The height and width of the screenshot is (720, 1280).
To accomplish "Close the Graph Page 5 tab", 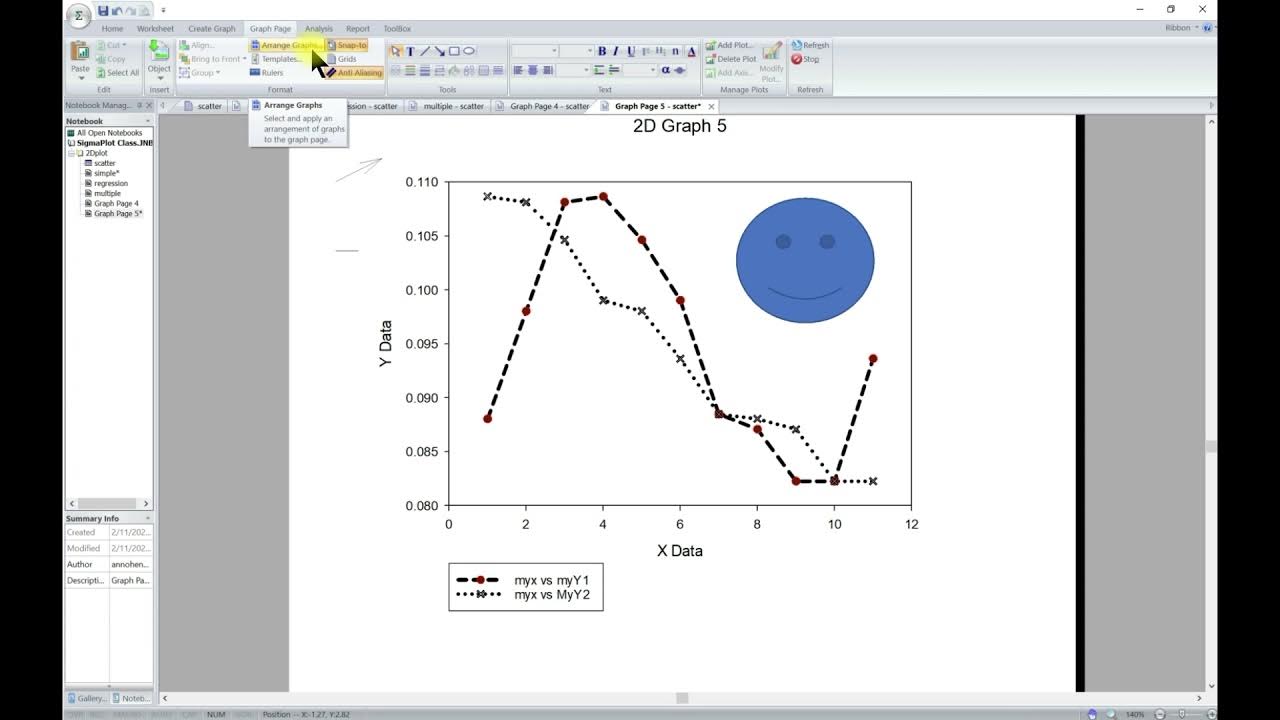I will point(712,106).
